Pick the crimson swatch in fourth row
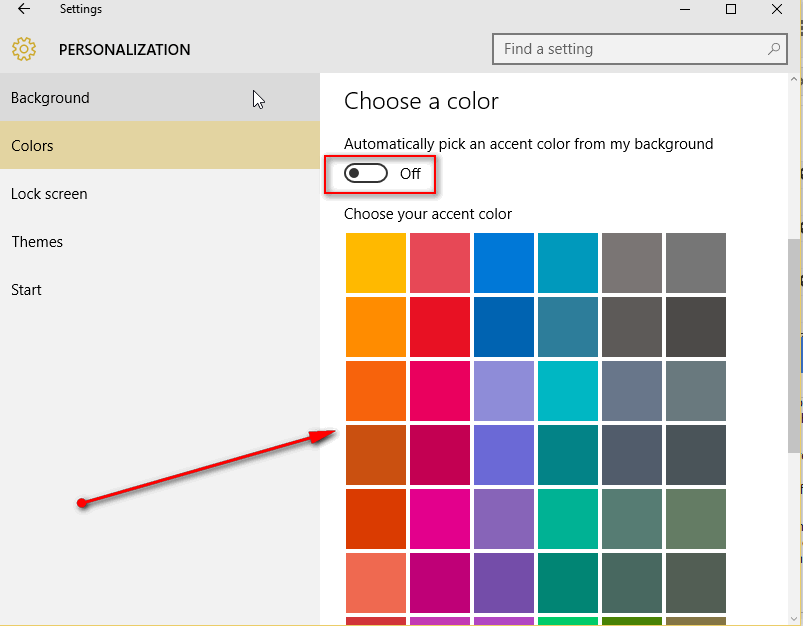The height and width of the screenshot is (626, 803). [440, 455]
